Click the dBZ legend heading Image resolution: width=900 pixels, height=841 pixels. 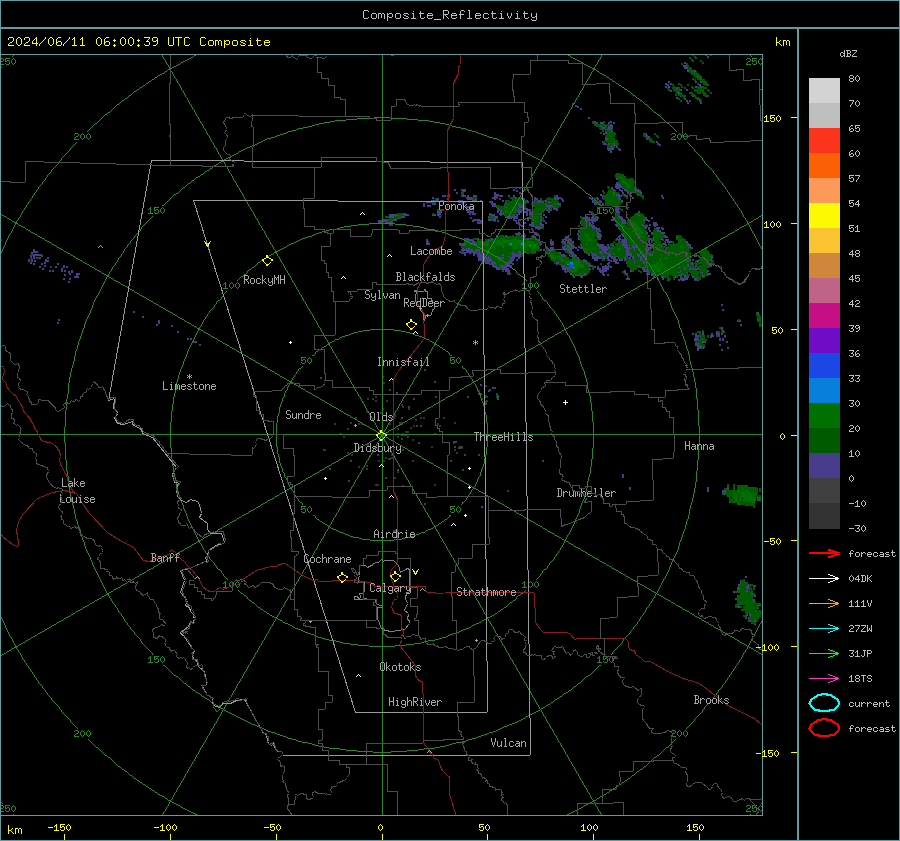pyautogui.click(x=848, y=53)
